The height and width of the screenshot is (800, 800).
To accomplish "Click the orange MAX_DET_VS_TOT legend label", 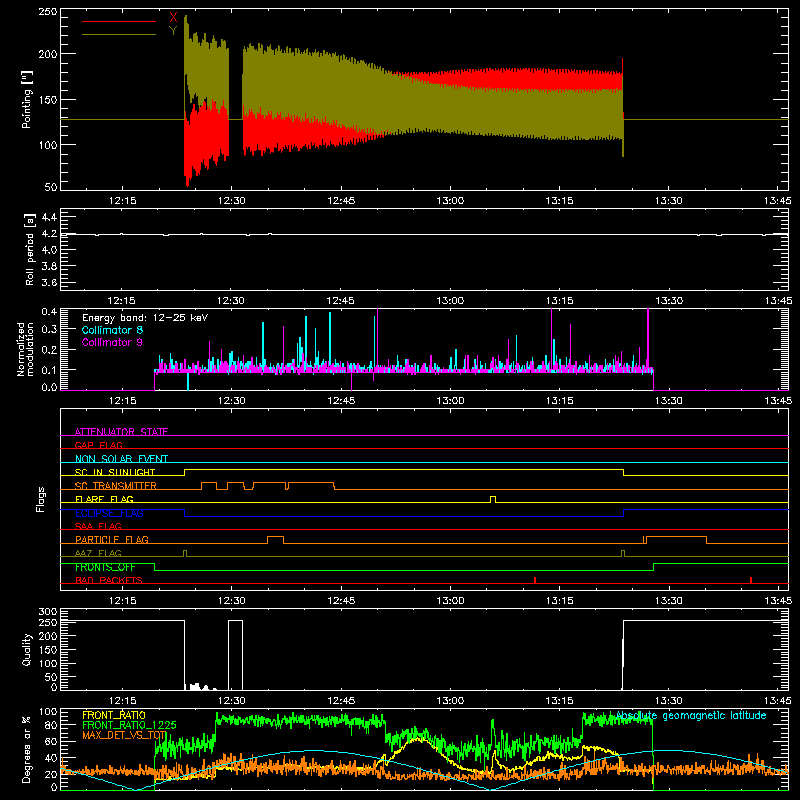I will click(x=124, y=735).
